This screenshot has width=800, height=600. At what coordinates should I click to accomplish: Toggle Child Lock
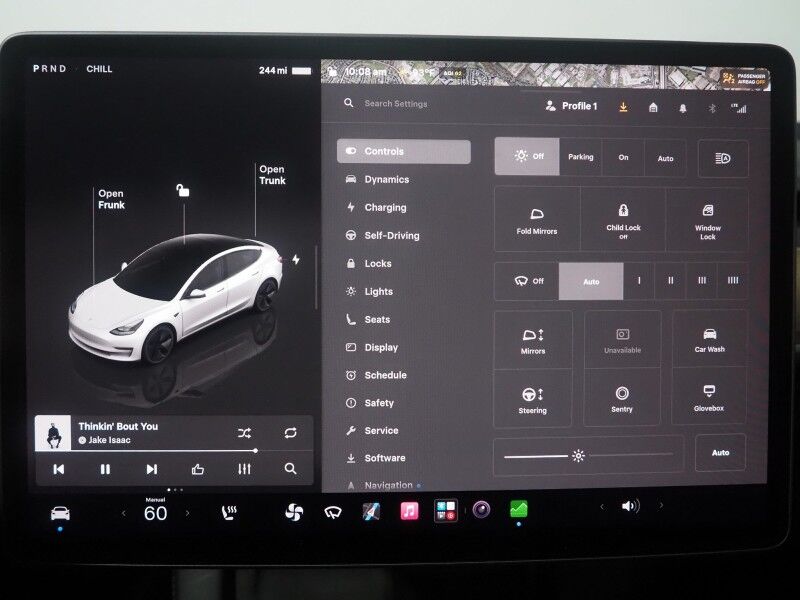click(x=623, y=220)
